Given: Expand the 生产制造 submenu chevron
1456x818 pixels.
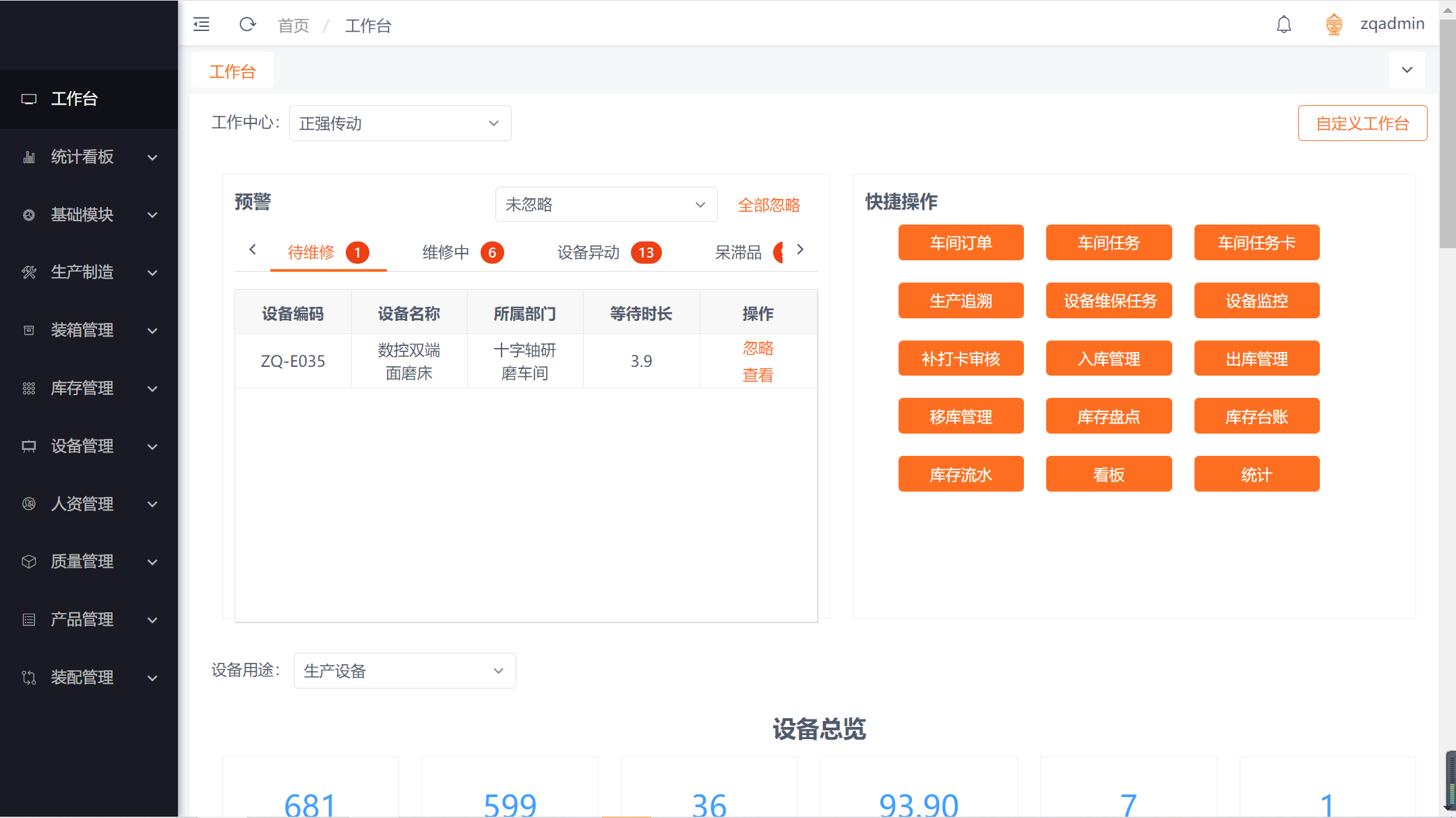Looking at the screenshot, I should pyautogui.click(x=153, y=273).
